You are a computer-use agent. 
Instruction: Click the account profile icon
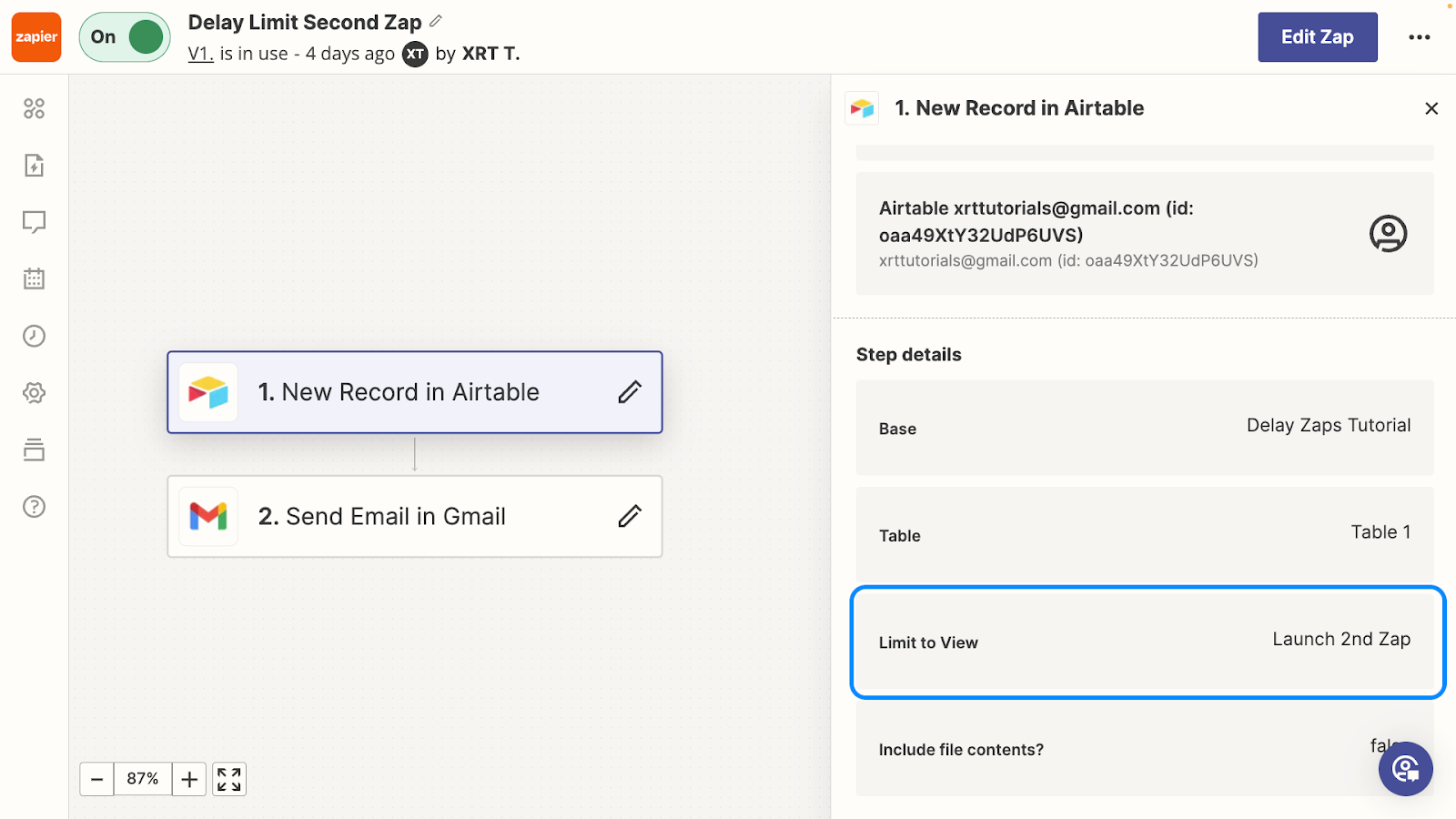tap(1388, 234)
